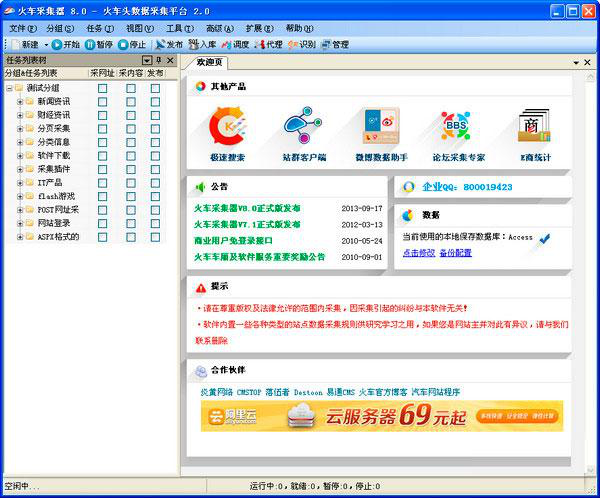Click the 新建 (New) toolbar icon
The image size is (600, 498).
pyautogui.click(x=15, y=44)
